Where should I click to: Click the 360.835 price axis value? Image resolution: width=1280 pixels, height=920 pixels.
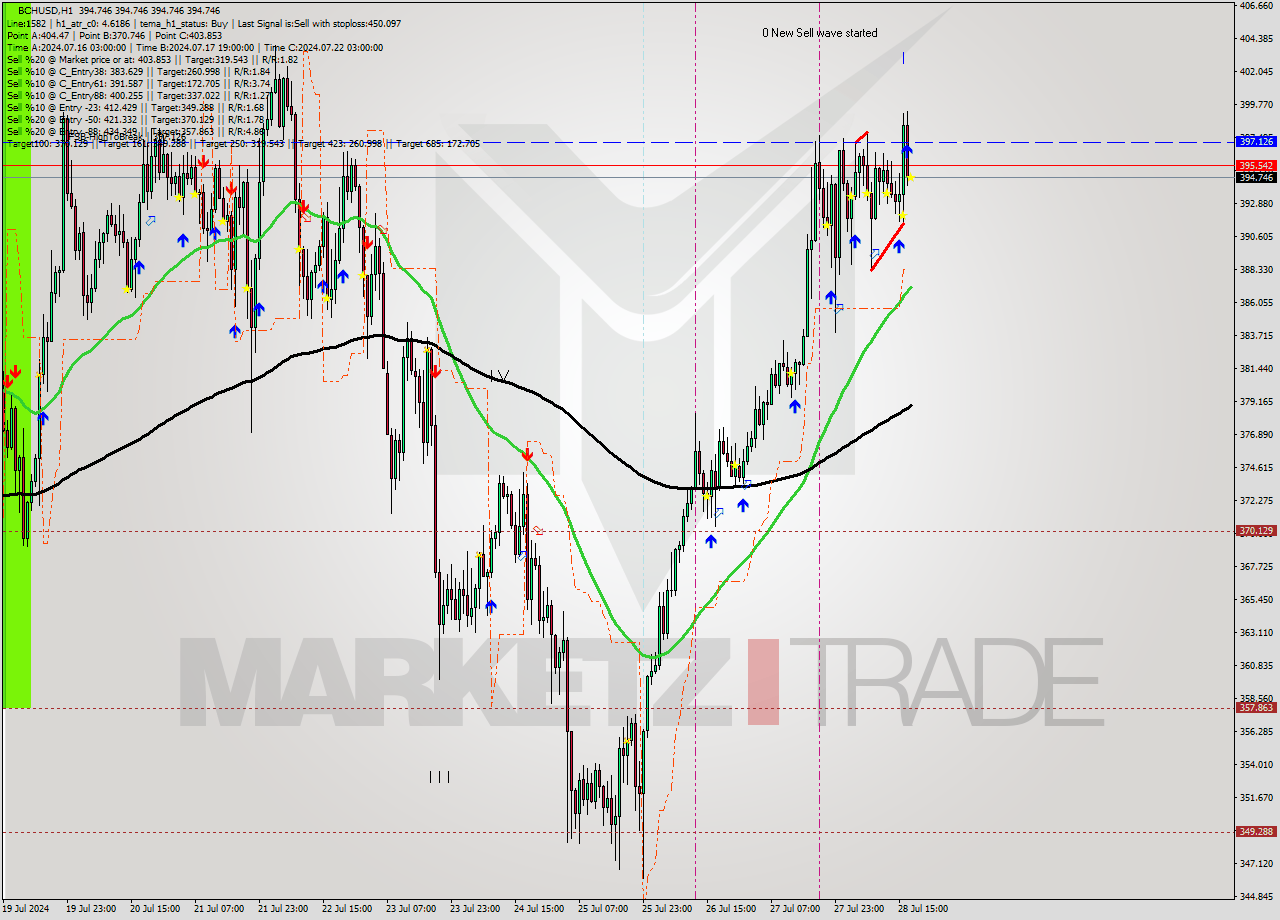[x=1255, y=665]
